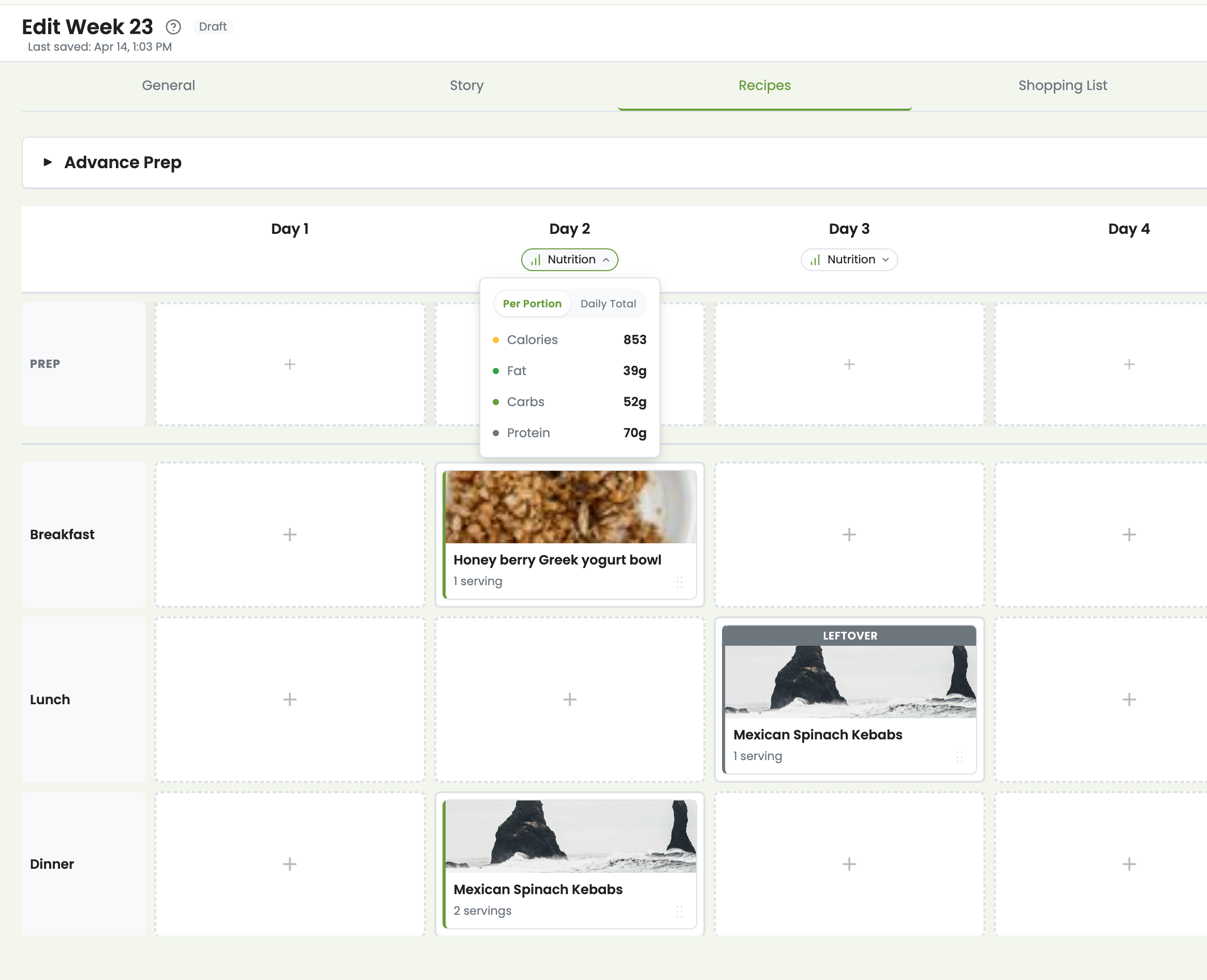This screenshot has height=980, width=1207.
Task: Collapse the Day 2 Nutrition dropdown
Action: click(x=570, y=260)
